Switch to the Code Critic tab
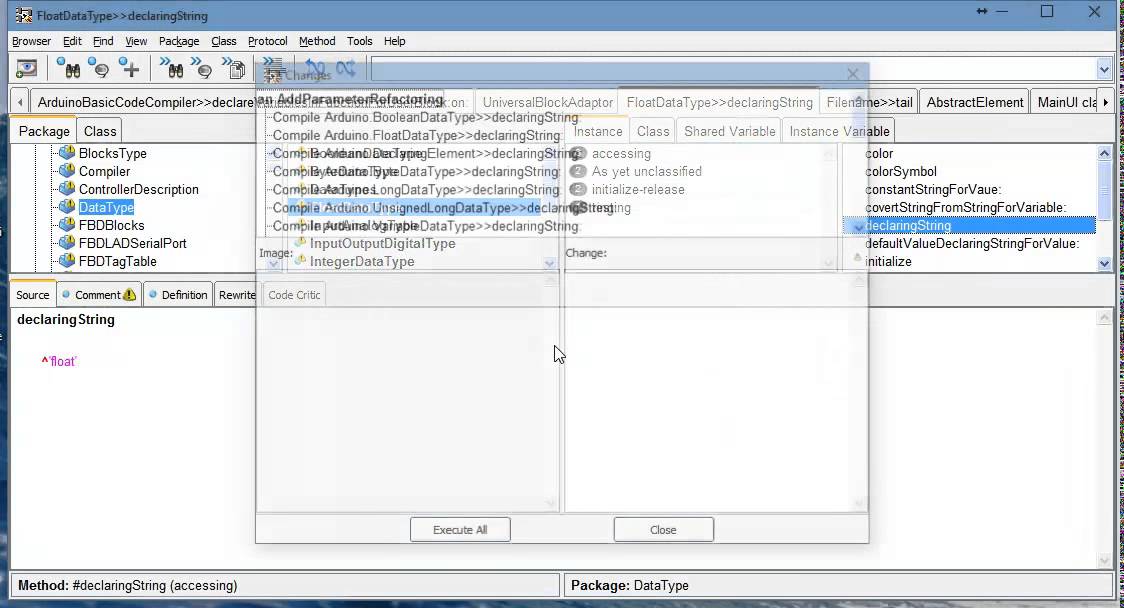The height and width of the screenshot is (608, 1124). (294, 295)
